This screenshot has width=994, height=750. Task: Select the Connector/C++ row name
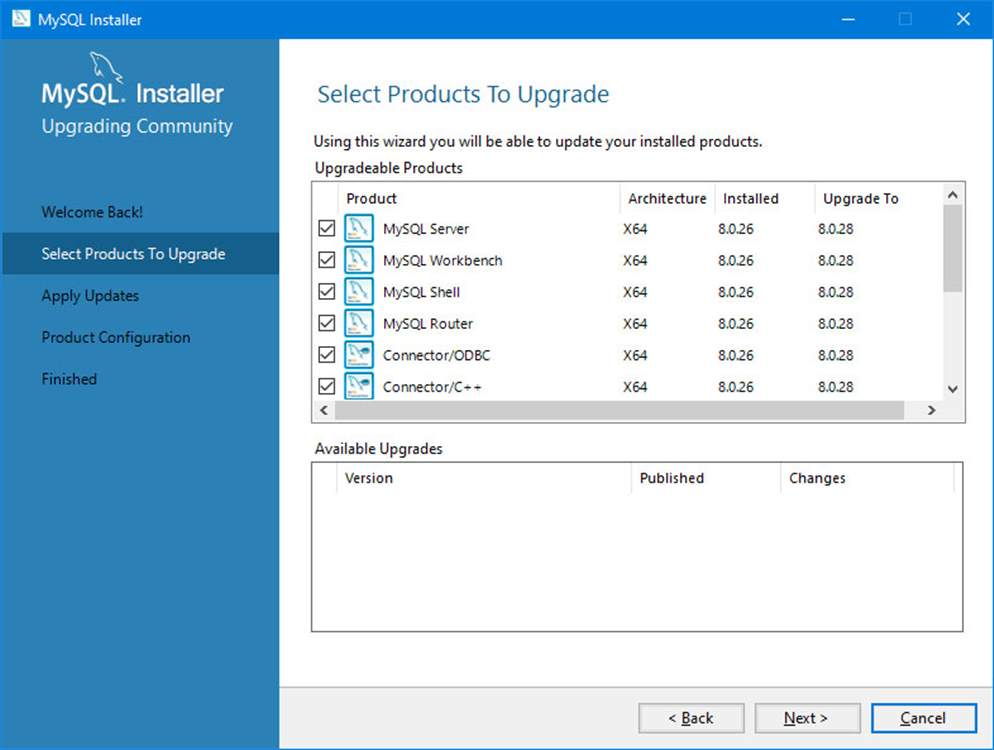coord(432,387)
